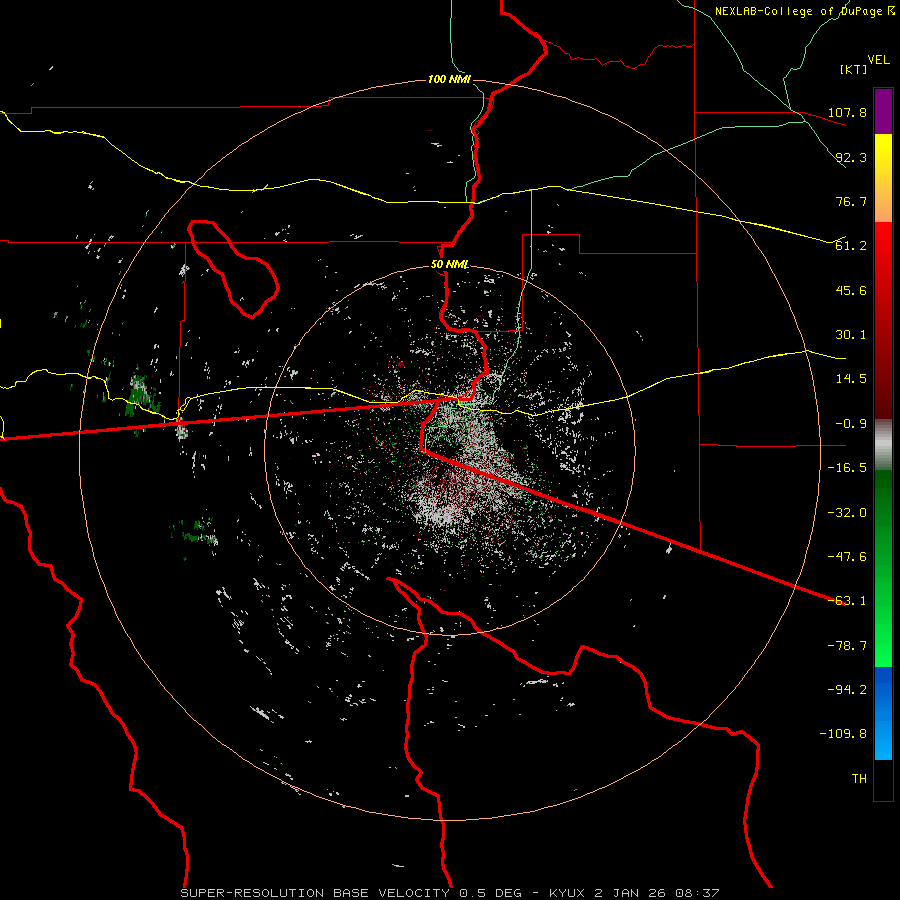The height and width of the screenshot is (900, 900).
Task: Click the KYUX station identifier in caption
Action: (567, 893)
